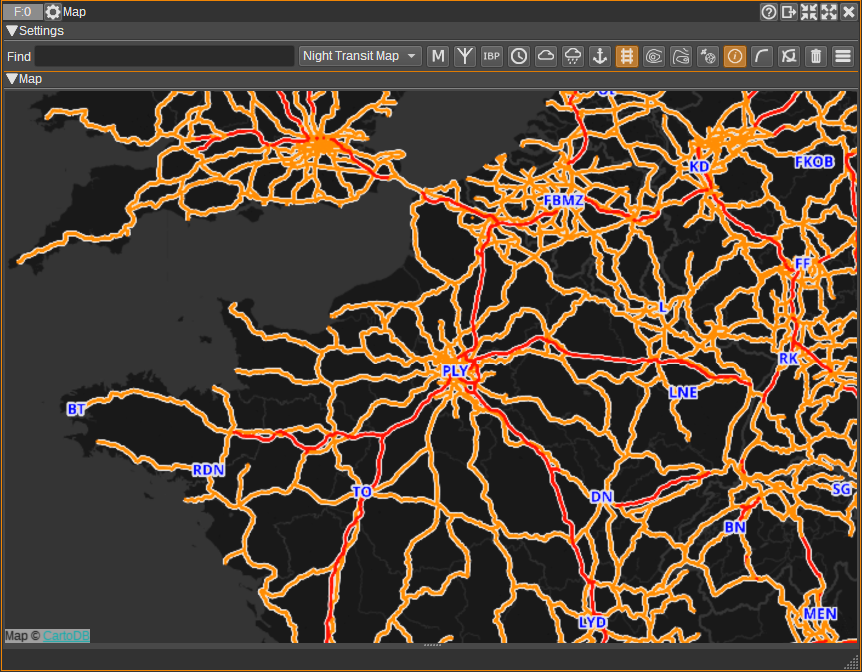
Task: Disable the railways overlay toggle
Action: (627, 56)
